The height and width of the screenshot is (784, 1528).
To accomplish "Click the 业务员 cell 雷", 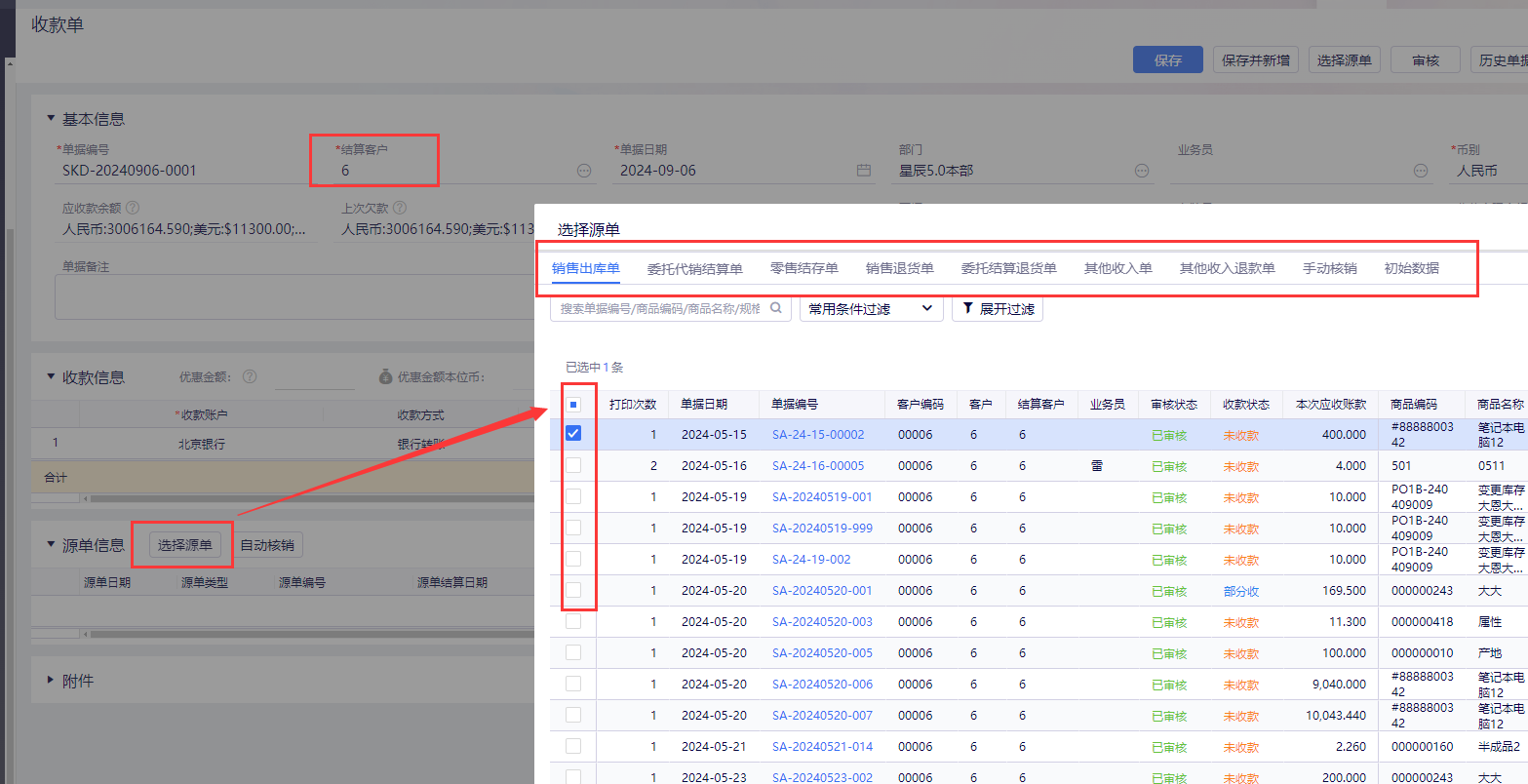I will 1097,466.
